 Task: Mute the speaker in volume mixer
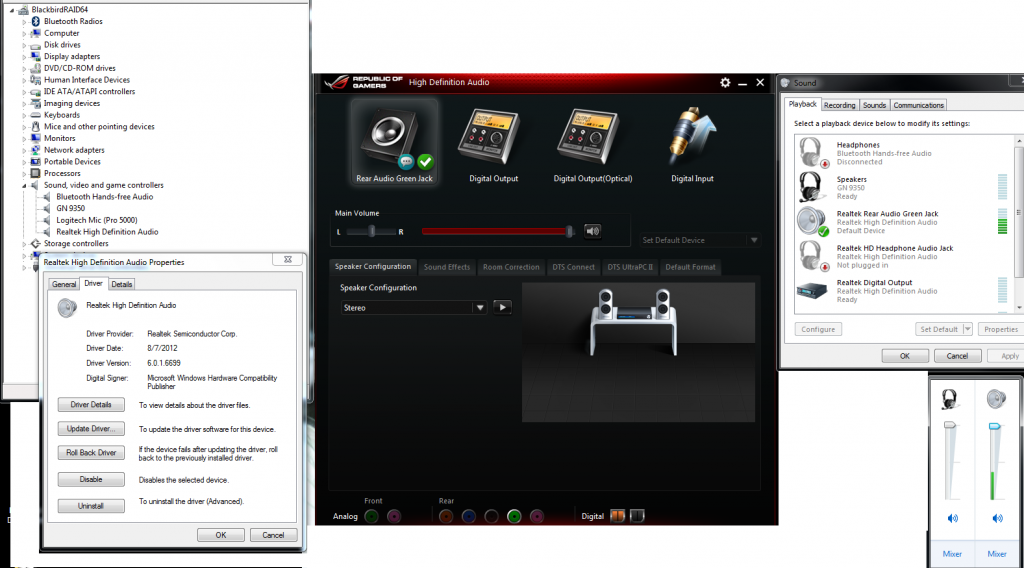click(x=997, y=518)
